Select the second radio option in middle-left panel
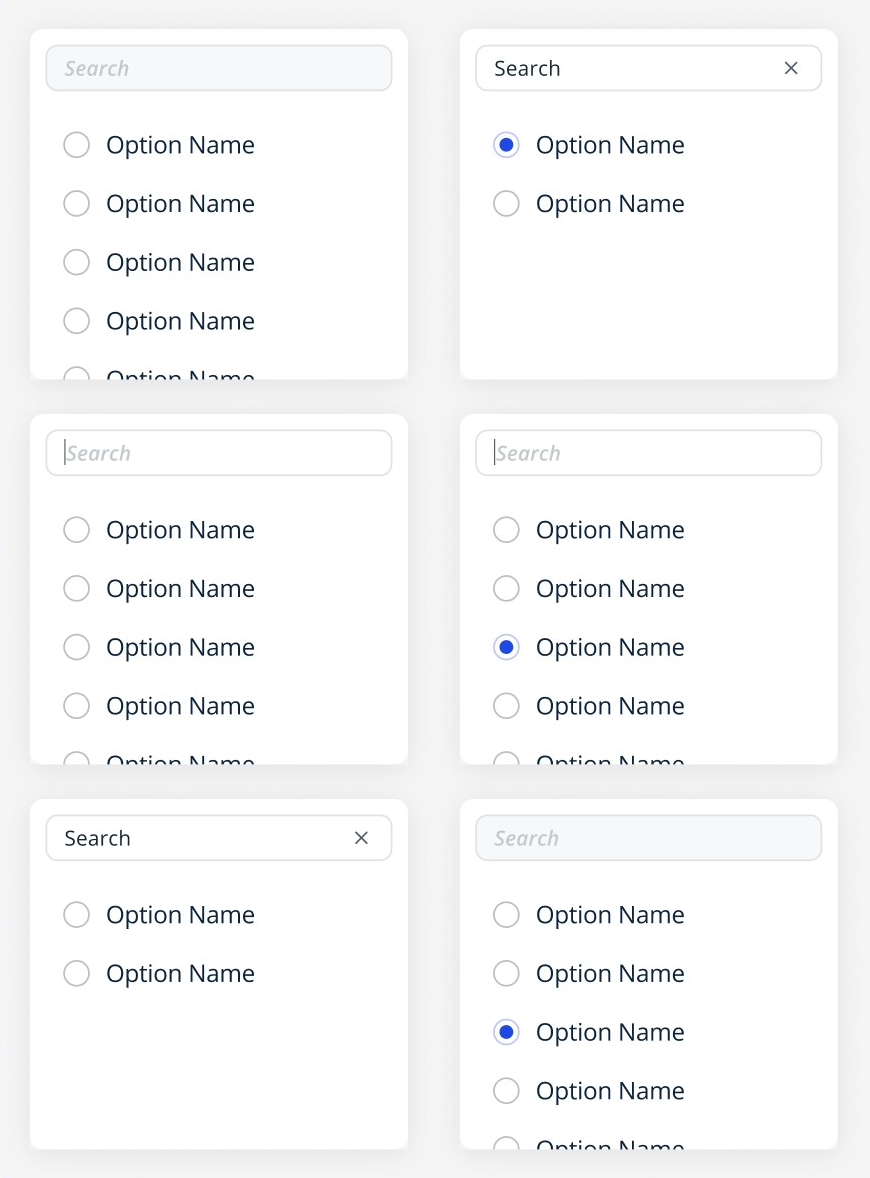This screenshot has width=870, height=1178. (x=77, y=589)
